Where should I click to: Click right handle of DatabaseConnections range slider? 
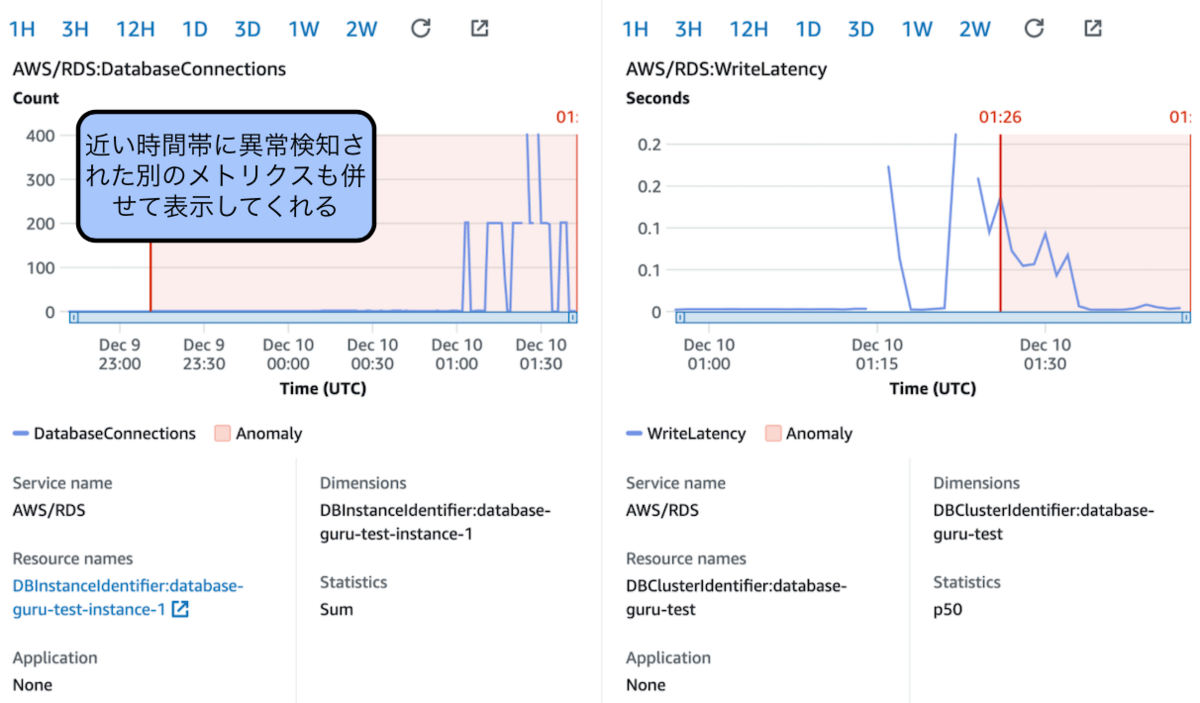(x=573, y=318)
